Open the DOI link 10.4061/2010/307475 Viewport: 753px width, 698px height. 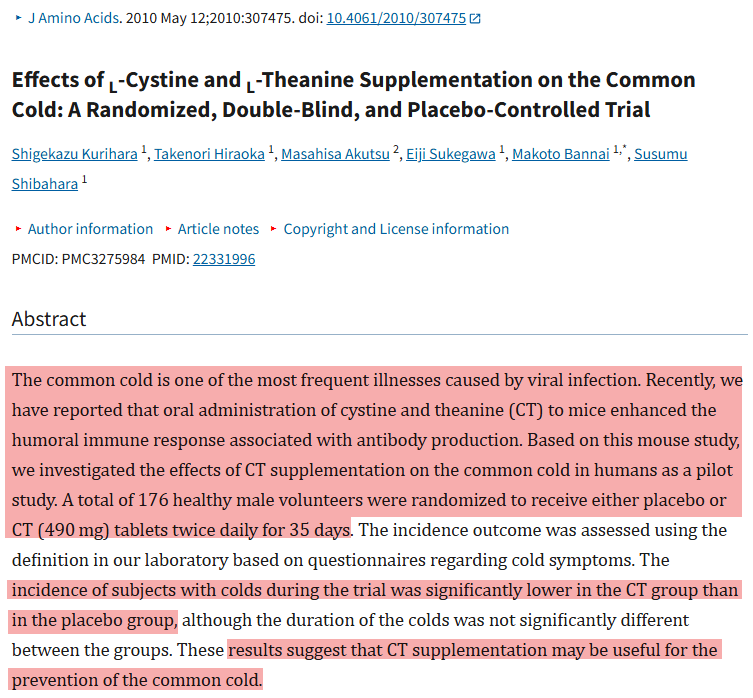point(396,18)
